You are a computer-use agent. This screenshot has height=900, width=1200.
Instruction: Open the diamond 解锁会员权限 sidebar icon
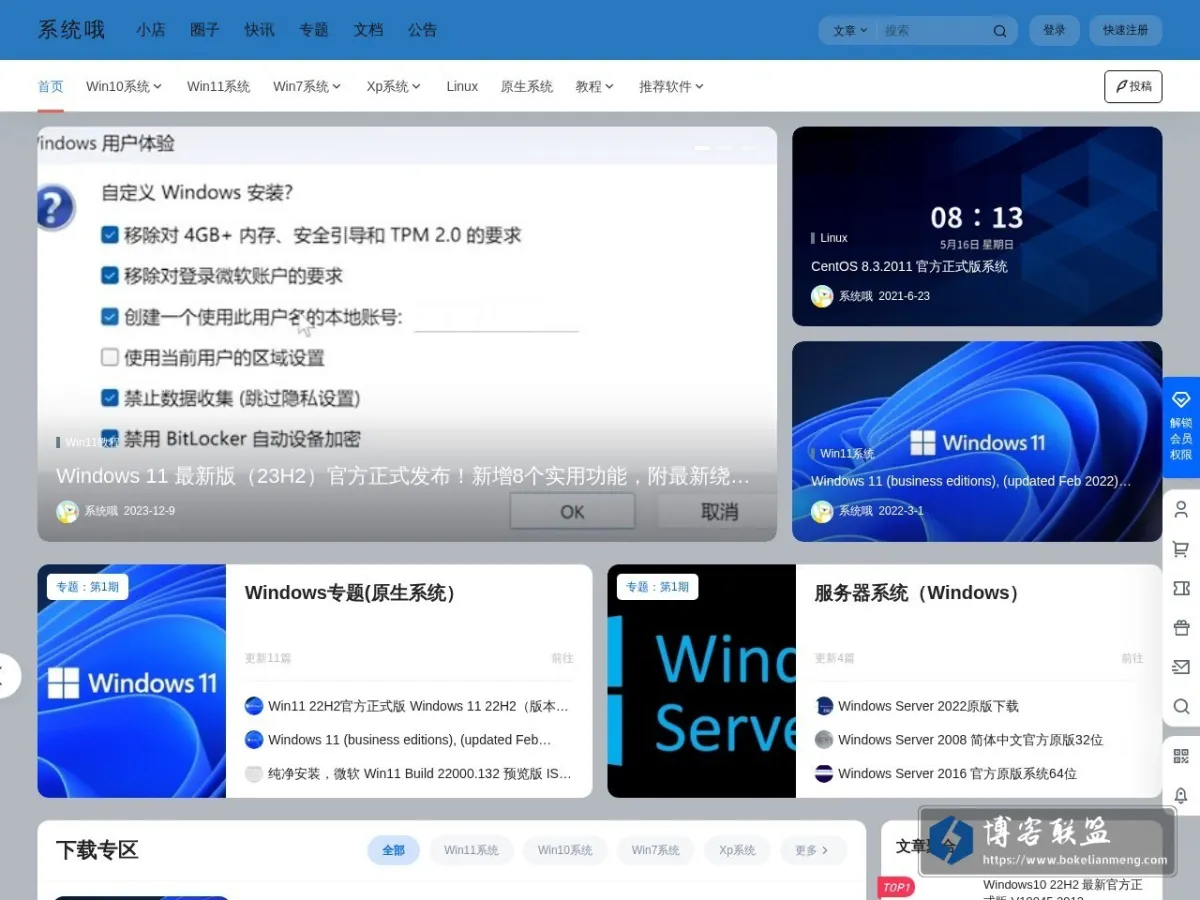coord(1181,426)
